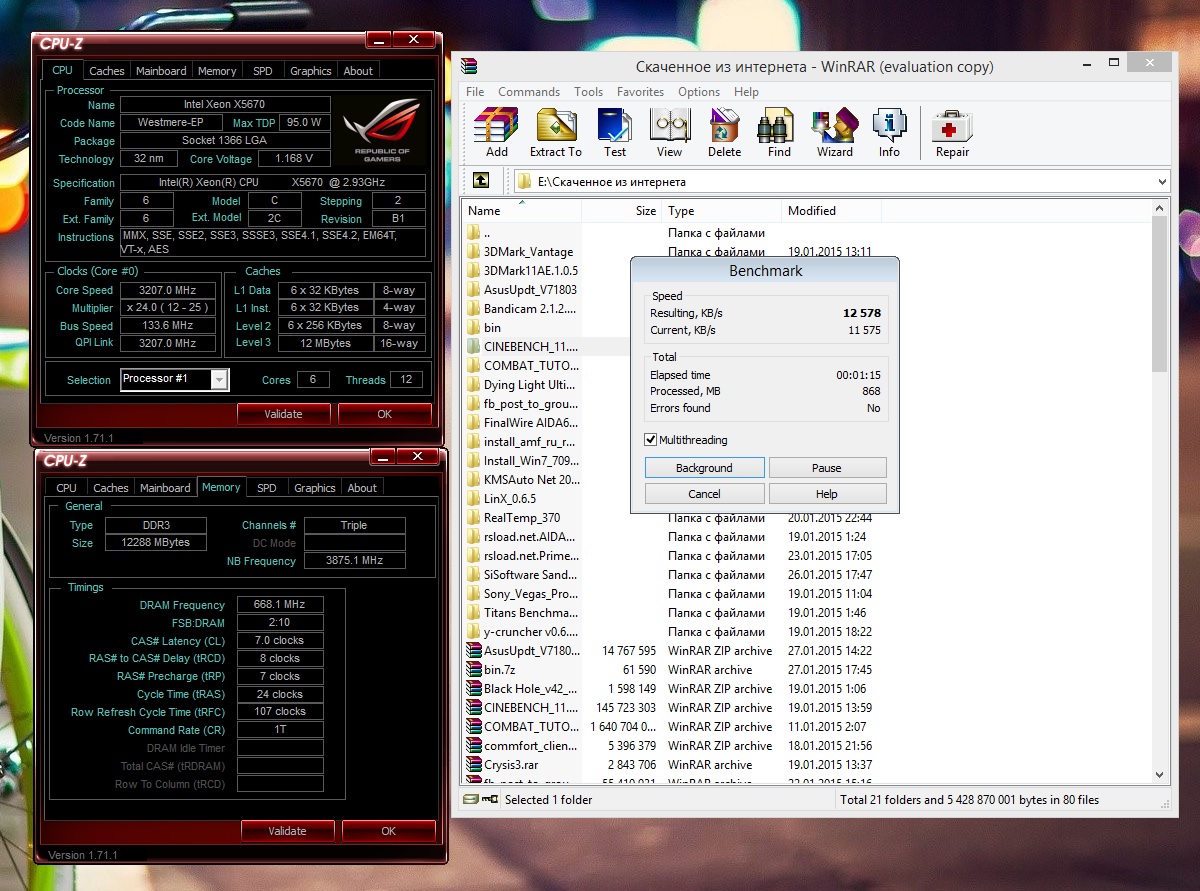Open the Commands menu
The image size is (1200, 891).
[x=529, y=92]
